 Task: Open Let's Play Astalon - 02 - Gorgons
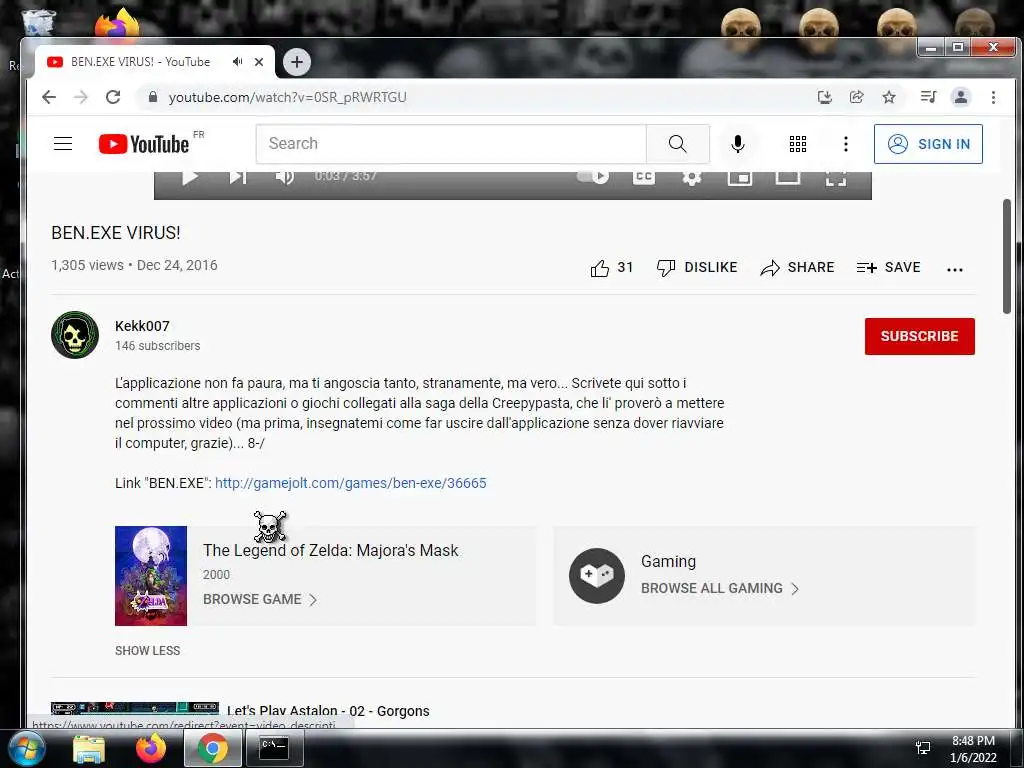tap(328, 711)
